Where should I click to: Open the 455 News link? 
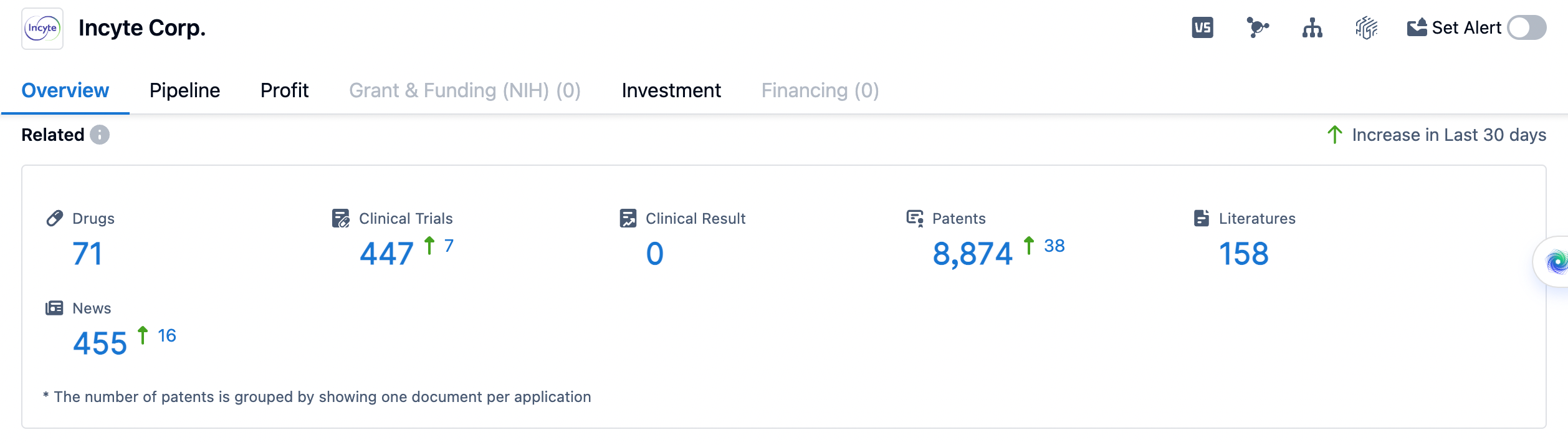[100, 343]
